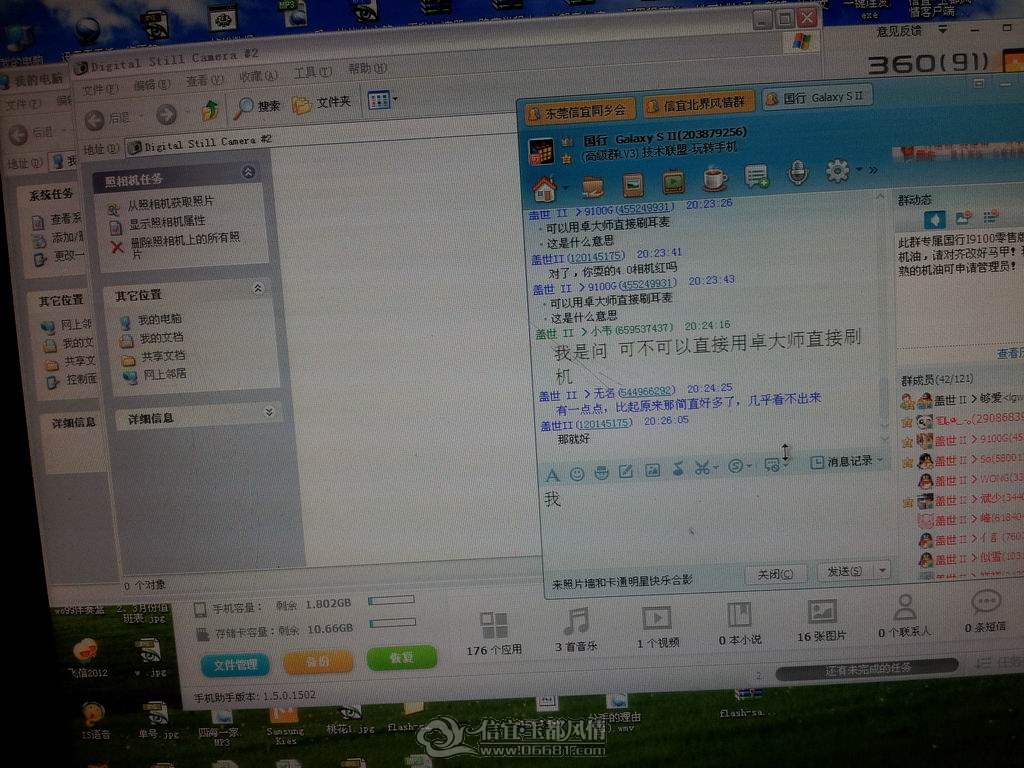Click the handwriting pad edit icon
This screenshot has width=1024, height=768.
[x=626, y=471]
